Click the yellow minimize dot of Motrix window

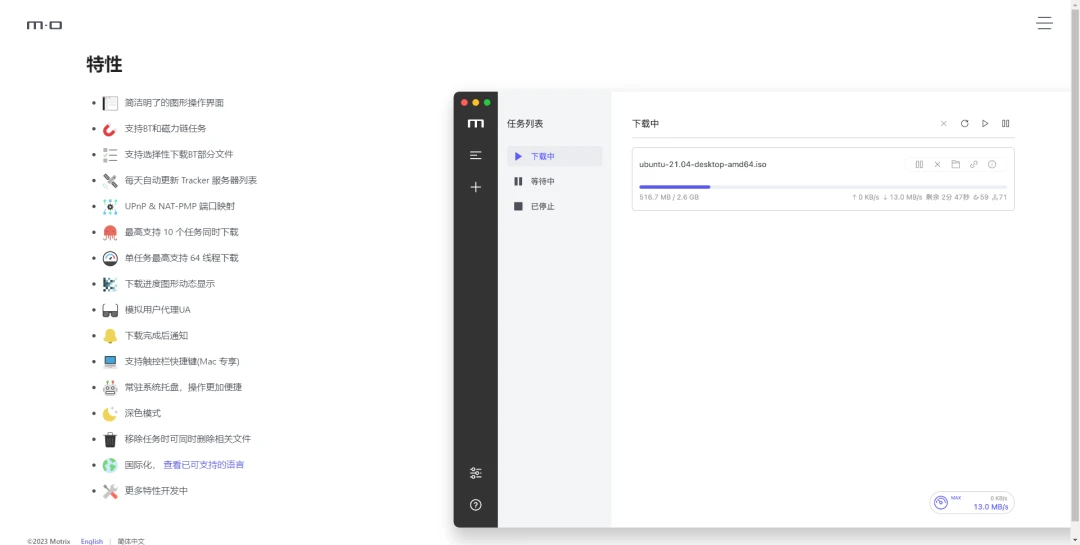click(x=475, y=103)
